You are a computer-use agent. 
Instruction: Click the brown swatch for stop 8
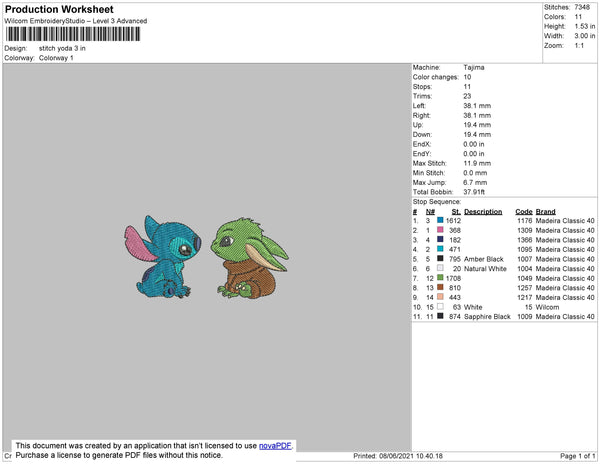(x=440, y=287)
